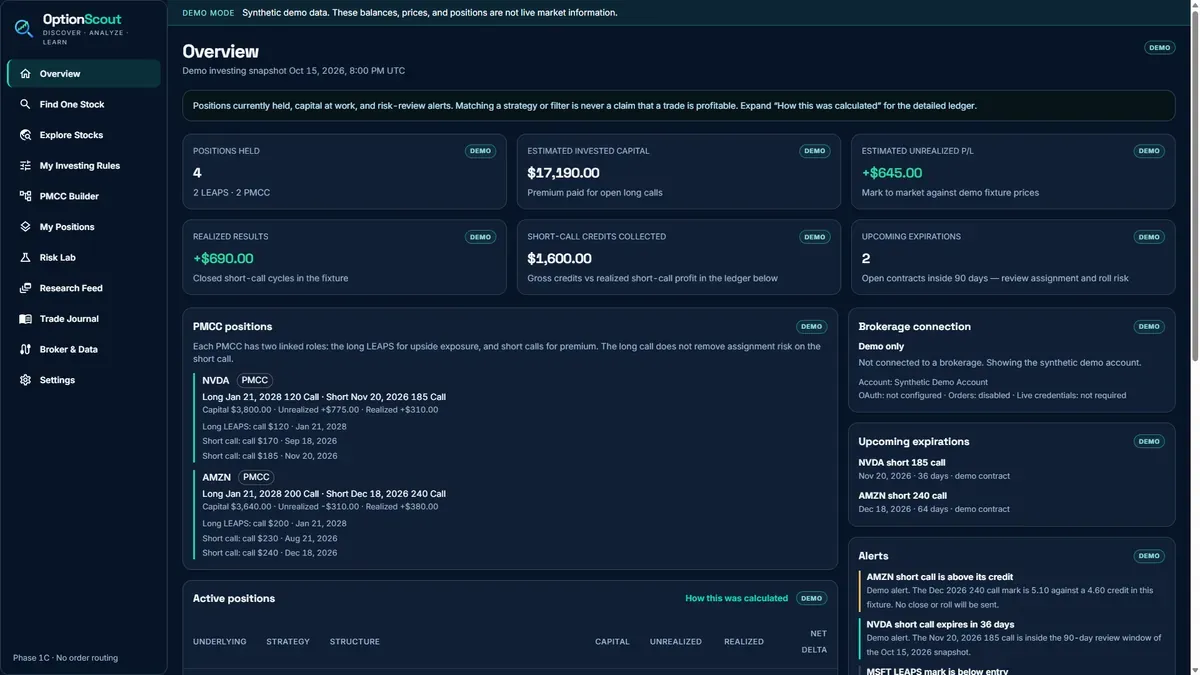
Task: Open the Research Feed
Action: pyautogui.click(x=84, y=288)
